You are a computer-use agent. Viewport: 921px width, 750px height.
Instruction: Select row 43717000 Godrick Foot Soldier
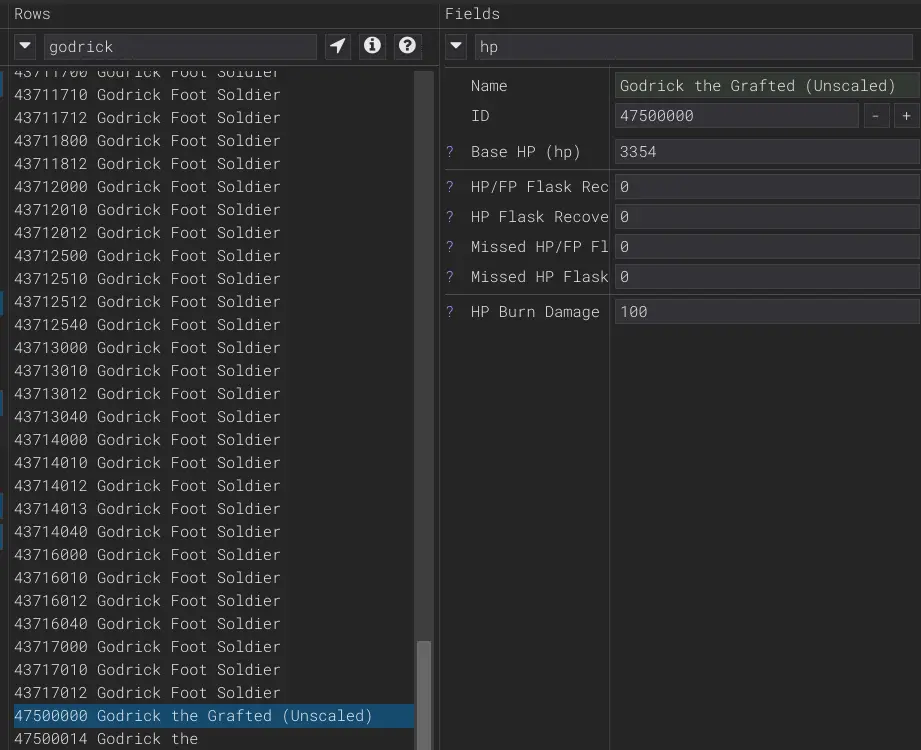click(x=214, y=647)
